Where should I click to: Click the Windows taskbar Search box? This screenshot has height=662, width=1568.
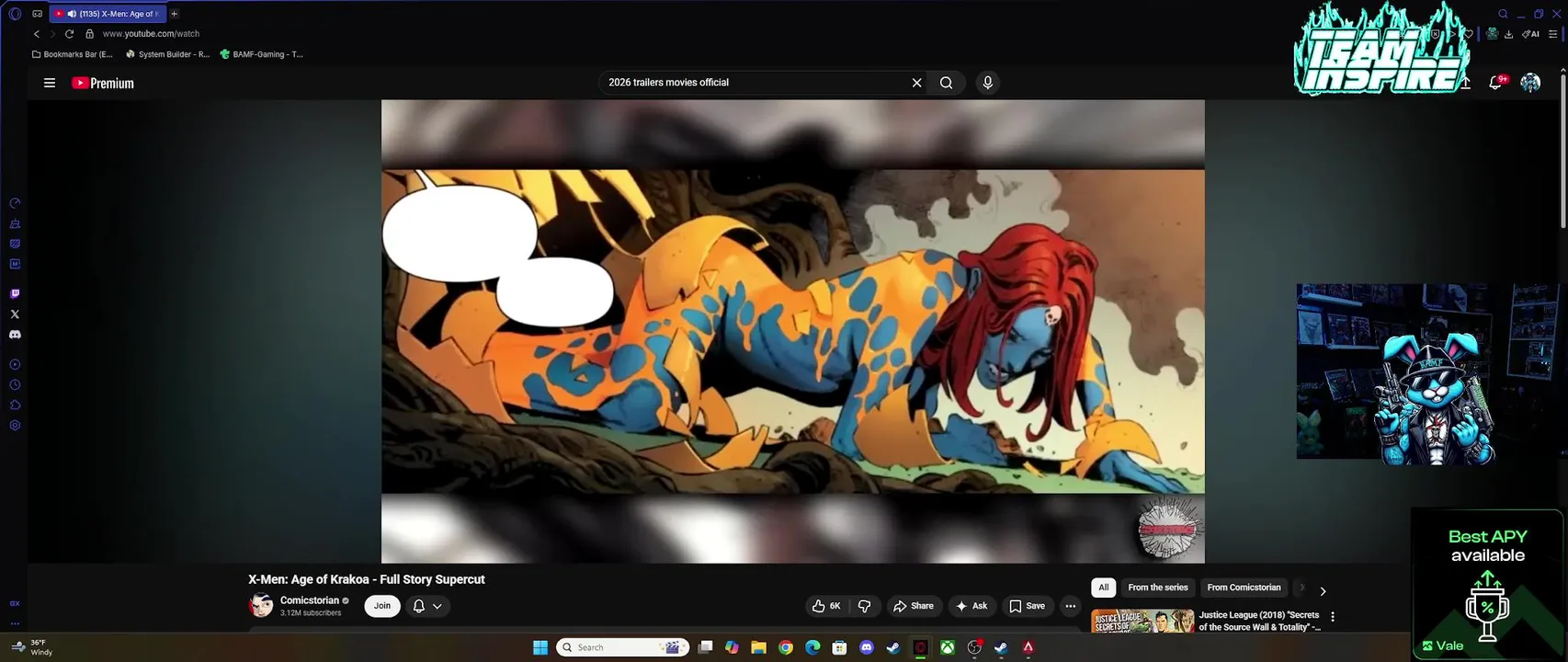pos(624,647)
